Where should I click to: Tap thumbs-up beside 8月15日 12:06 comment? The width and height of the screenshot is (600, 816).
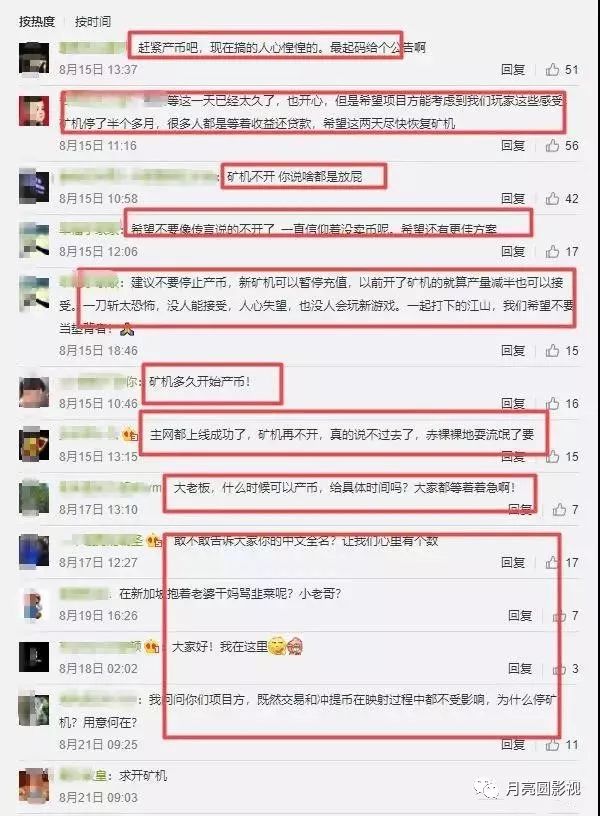coord(552,251)
